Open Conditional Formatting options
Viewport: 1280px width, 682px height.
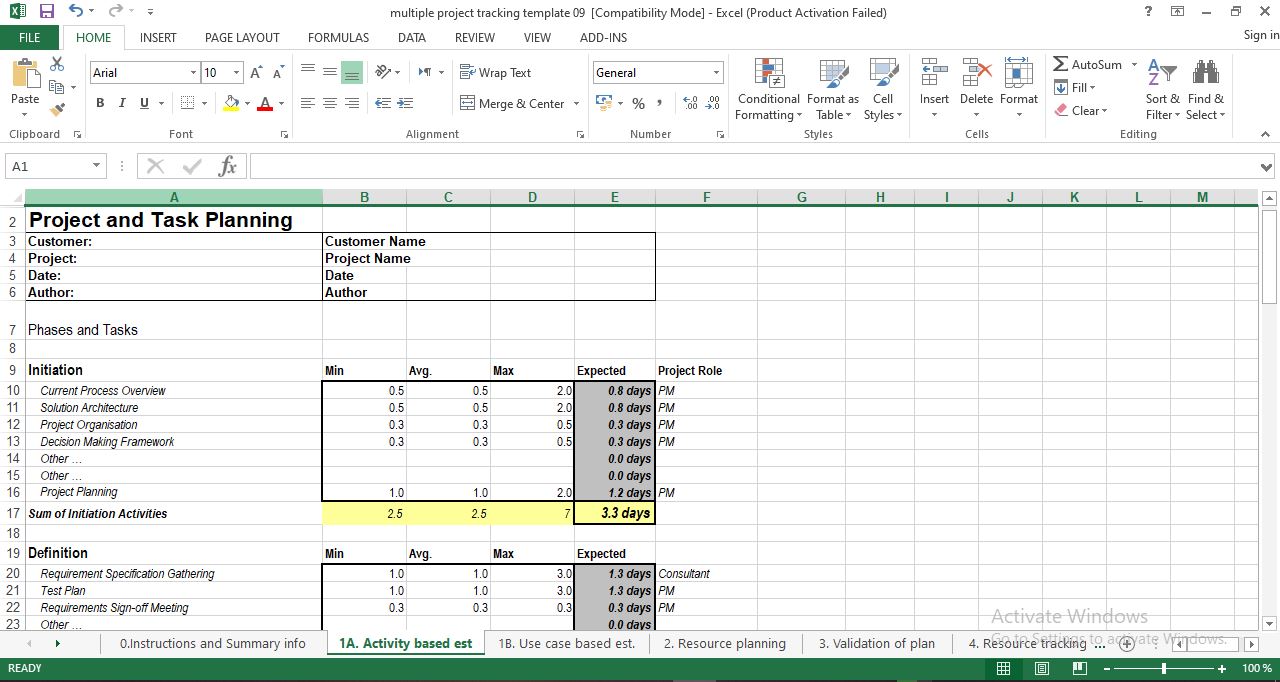click(767, 89)
